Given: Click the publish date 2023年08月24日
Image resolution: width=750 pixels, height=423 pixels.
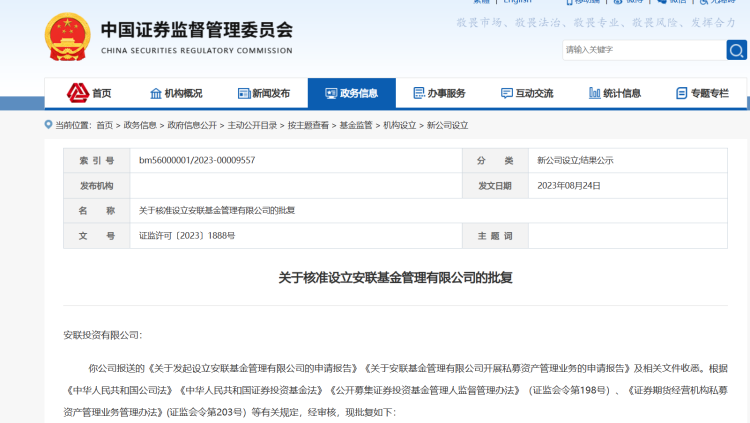Looking at the screenshot, I should pos(569,186).
